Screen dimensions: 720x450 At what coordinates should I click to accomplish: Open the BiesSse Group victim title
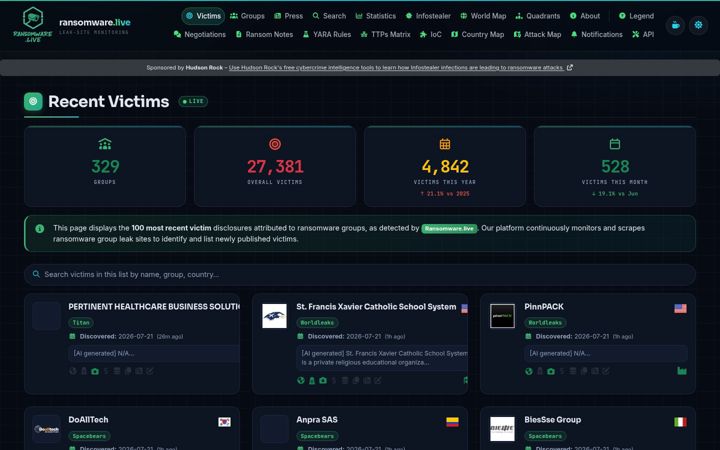tap(552, 420)
